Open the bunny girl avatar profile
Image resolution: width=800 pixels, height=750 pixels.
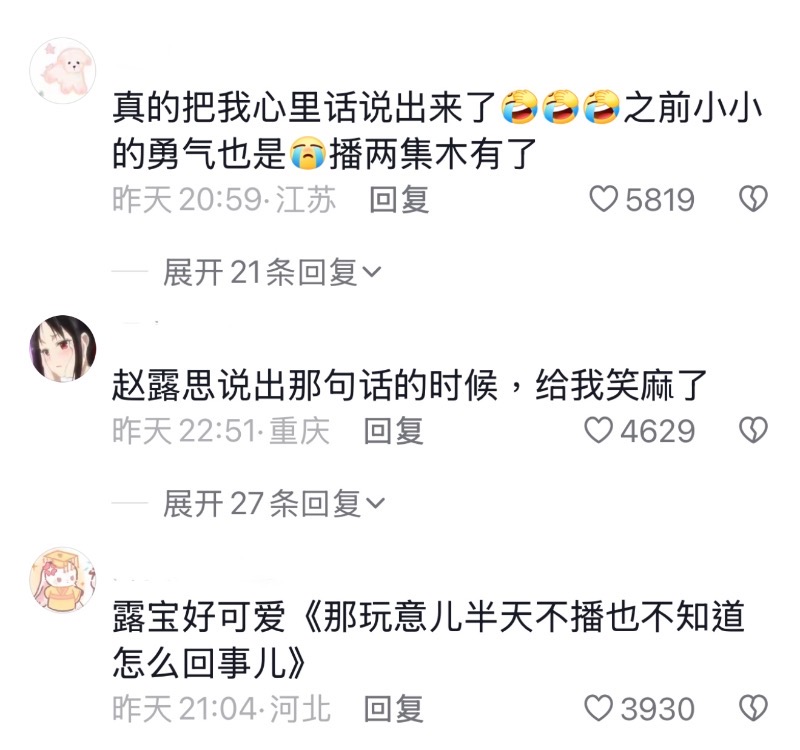[x=63, y=580]
